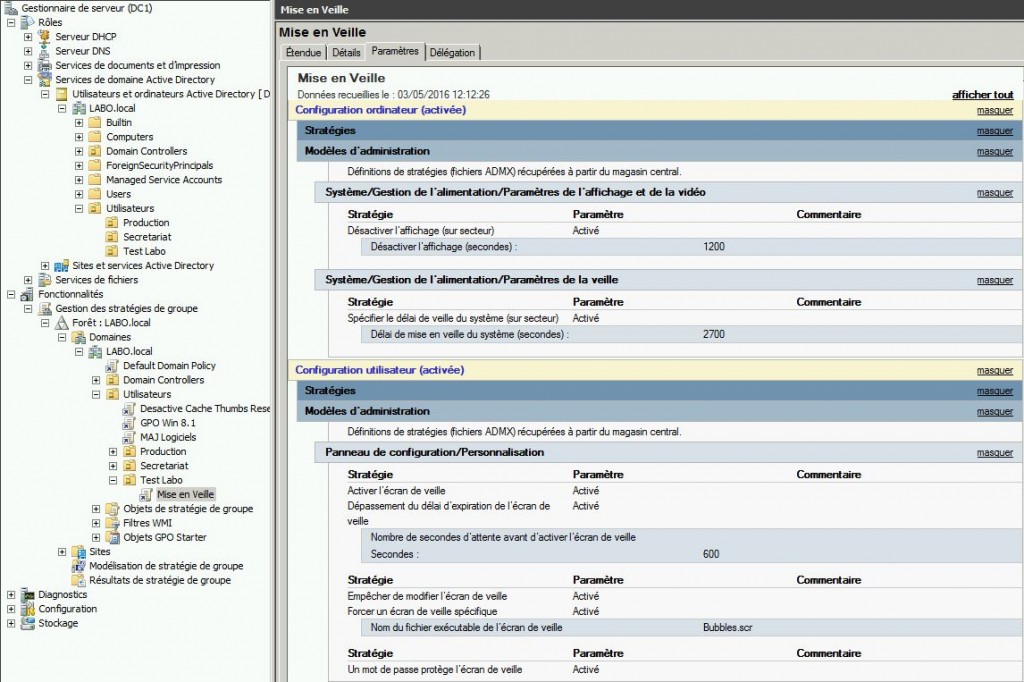The image size is (1024, 682).
Task: Click the Serveur DNS role icon
Action: [44, 51]
